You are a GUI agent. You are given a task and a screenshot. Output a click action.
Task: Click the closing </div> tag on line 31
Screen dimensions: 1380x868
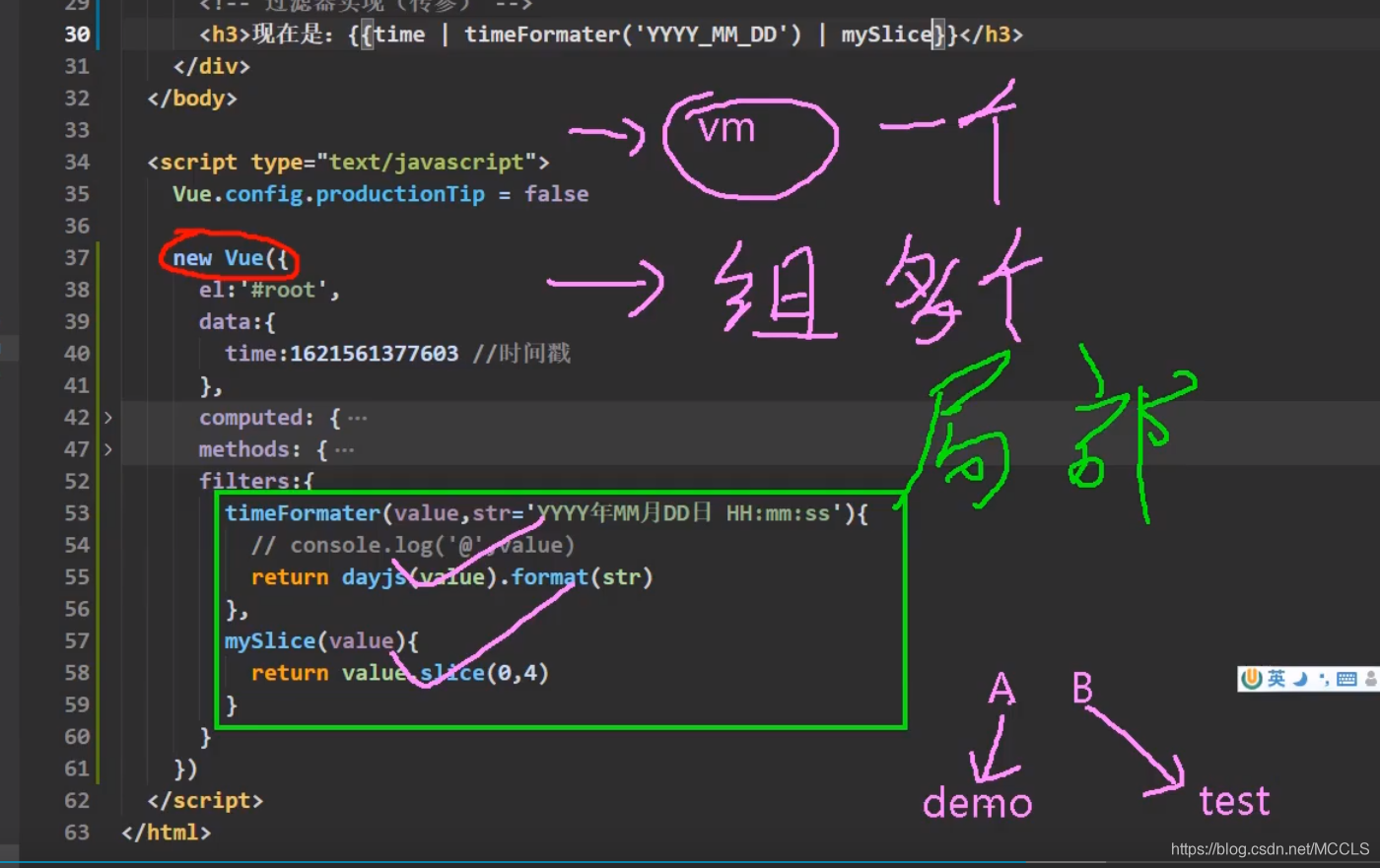point(212,66)
